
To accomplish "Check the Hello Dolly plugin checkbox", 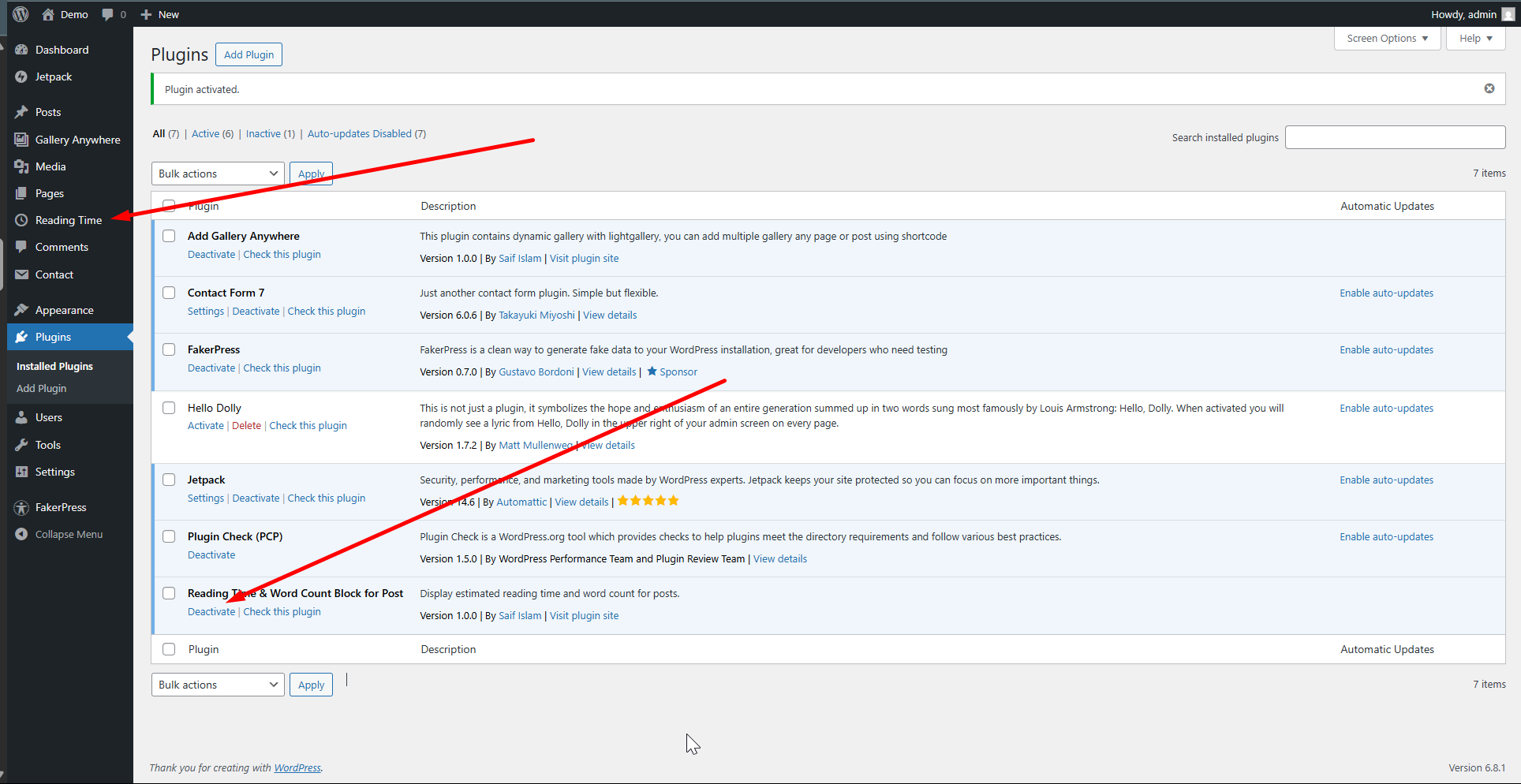I will pyautogui.click(x=169, y=408).
